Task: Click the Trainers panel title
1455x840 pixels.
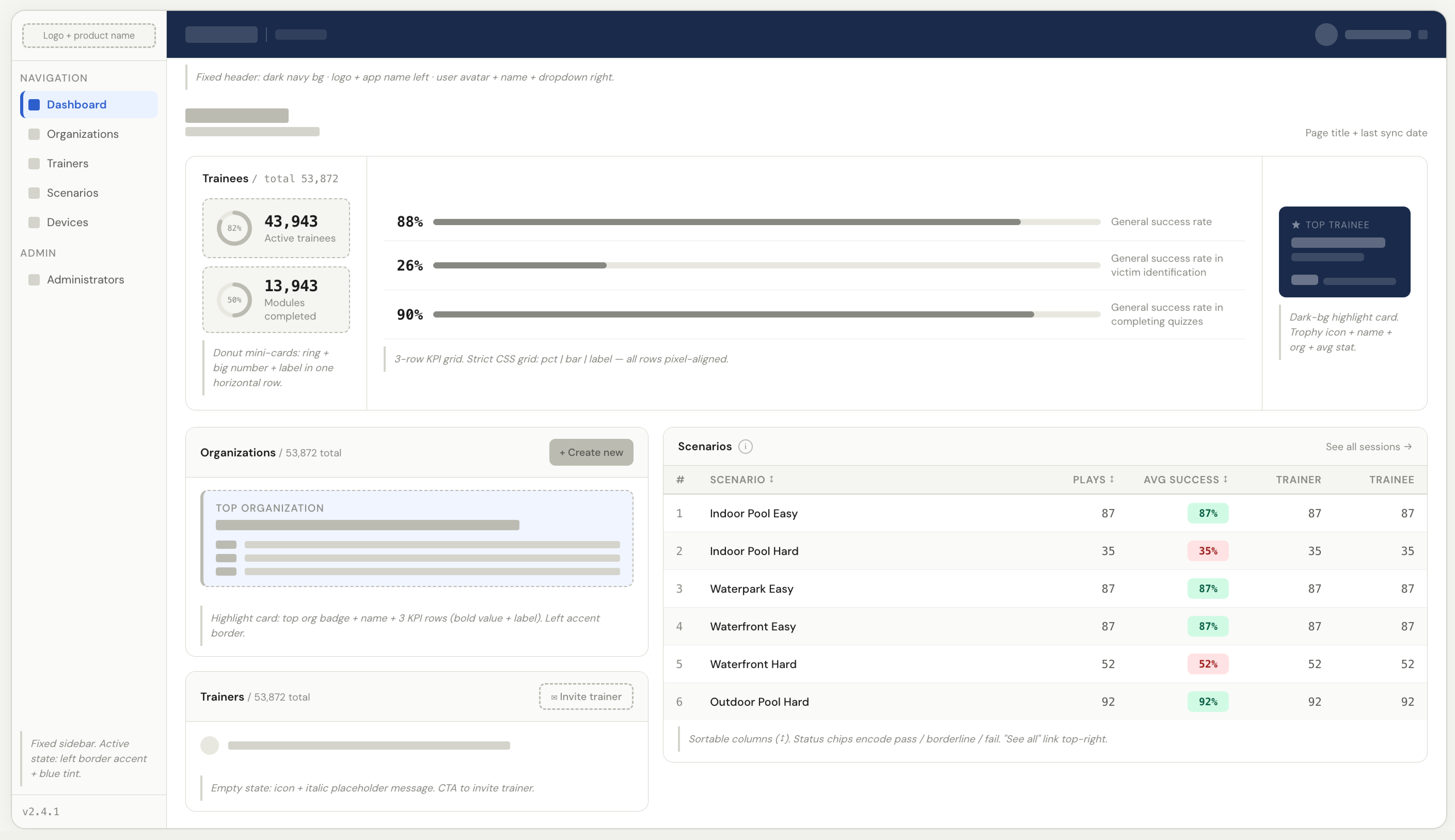Action: (x=222, y=696)
